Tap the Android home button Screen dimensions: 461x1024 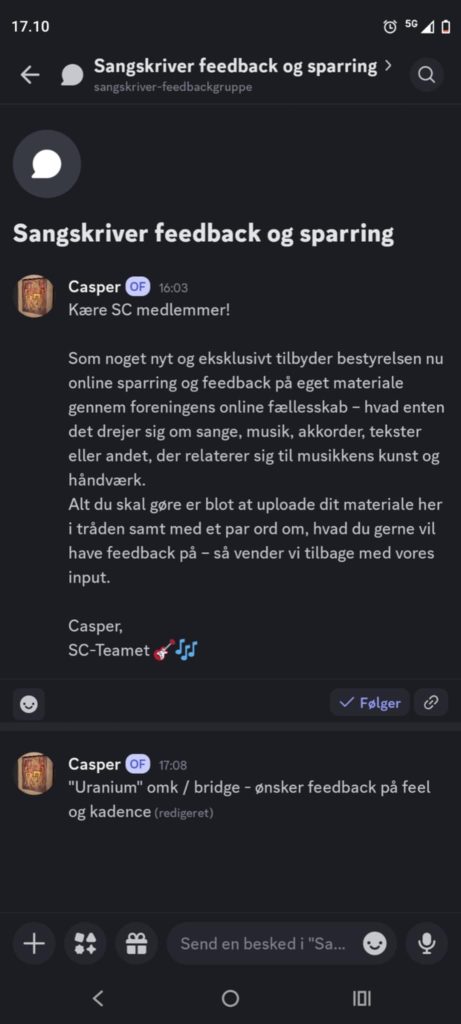point(230,998)
